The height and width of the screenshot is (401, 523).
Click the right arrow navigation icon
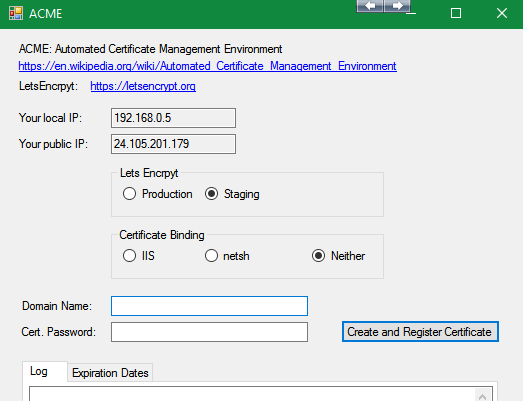pyautogui.click(x=397, y=6)
